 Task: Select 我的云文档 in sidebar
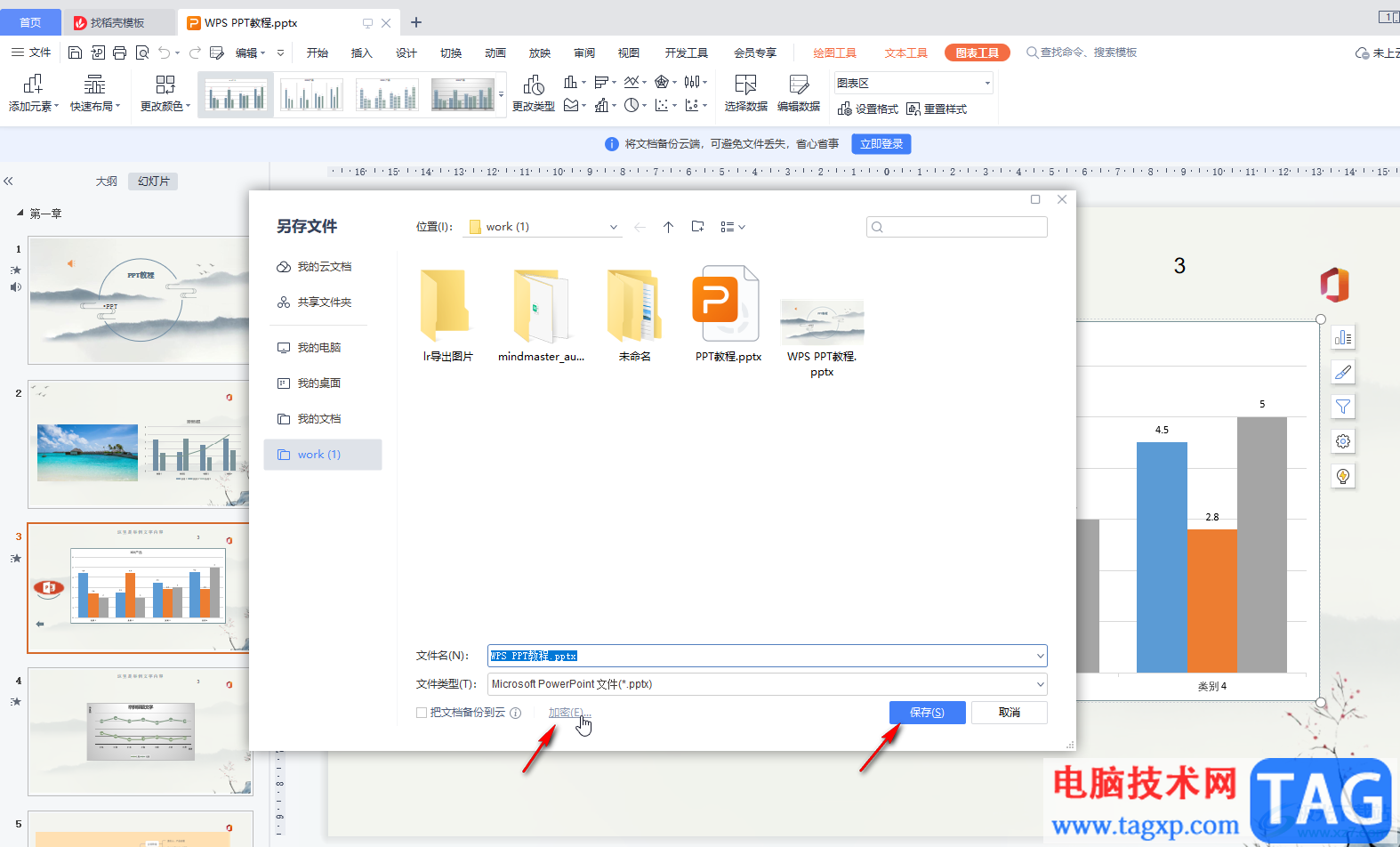point(324,267)
